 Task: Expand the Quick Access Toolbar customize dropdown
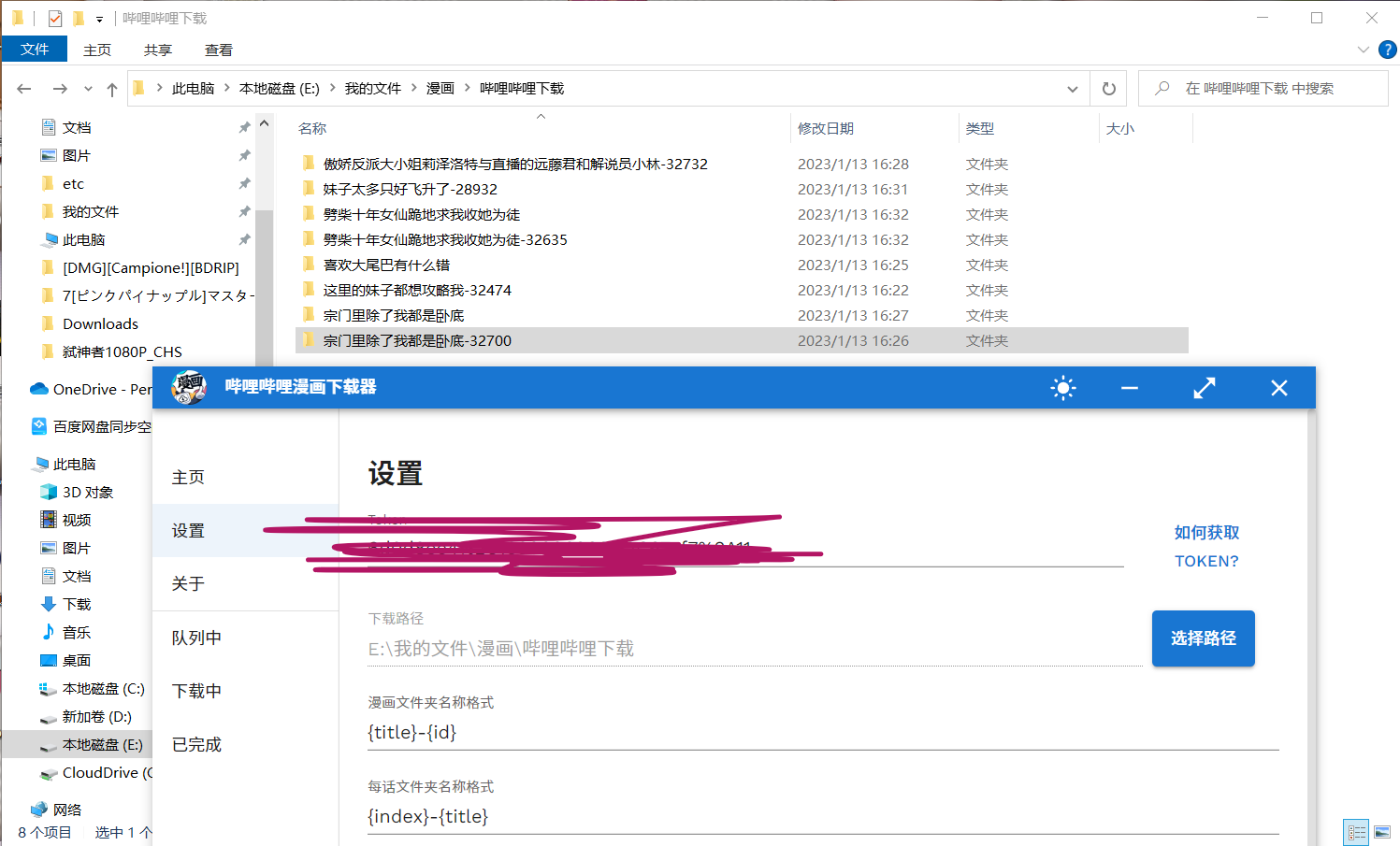coord(99,18)
